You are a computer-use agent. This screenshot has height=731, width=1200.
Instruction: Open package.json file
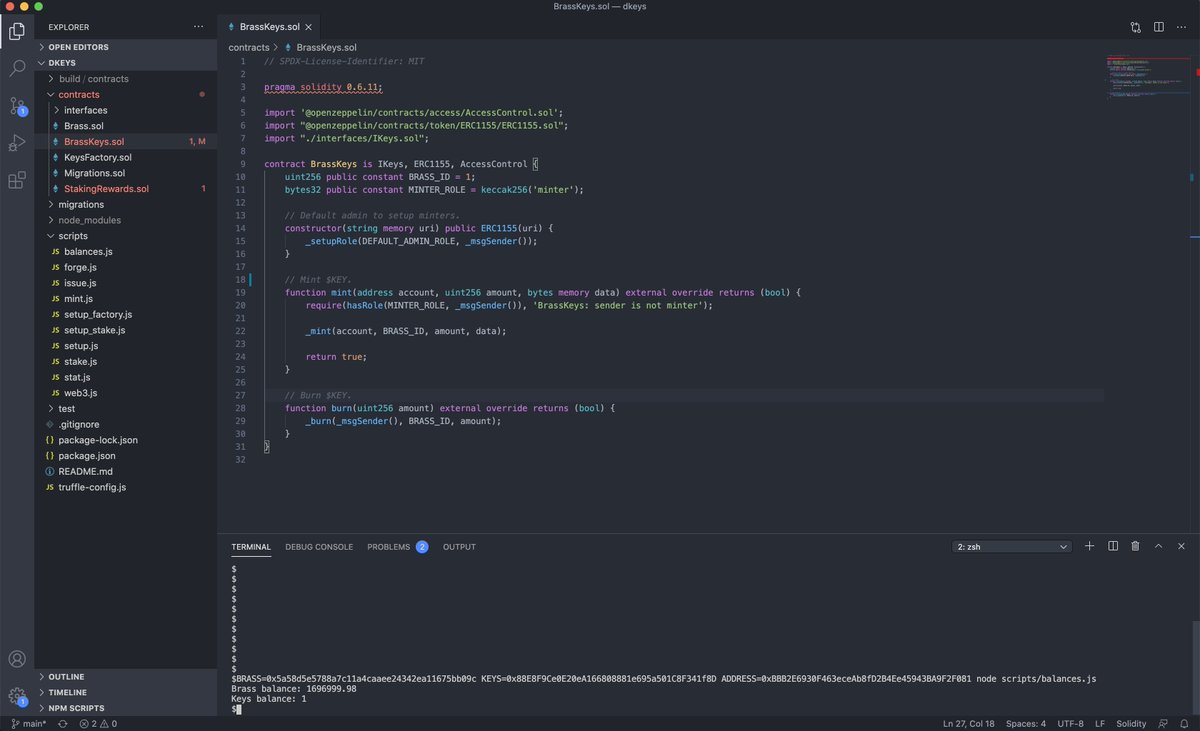[x=126, y=455]
